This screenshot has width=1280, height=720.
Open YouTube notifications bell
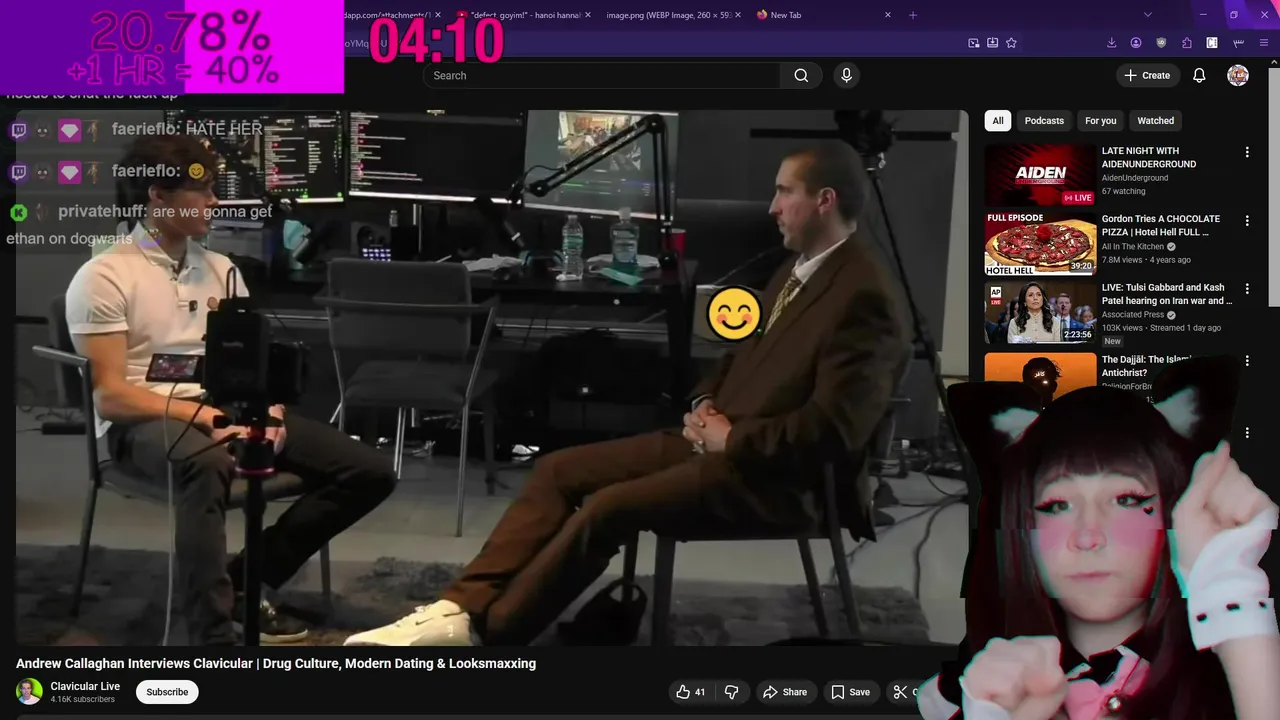point(1199,75)
